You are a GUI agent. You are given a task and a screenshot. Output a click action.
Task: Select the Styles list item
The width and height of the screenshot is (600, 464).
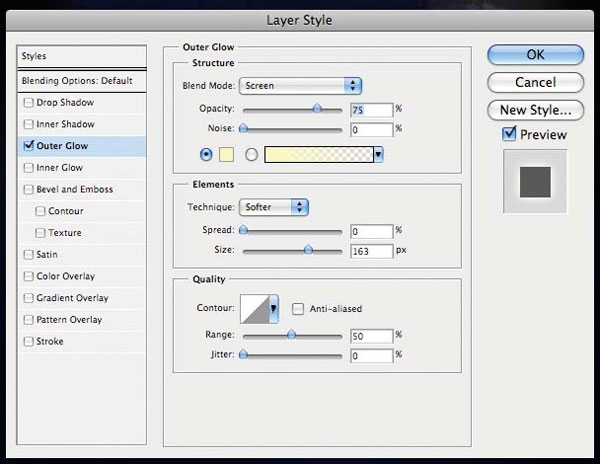82,56
